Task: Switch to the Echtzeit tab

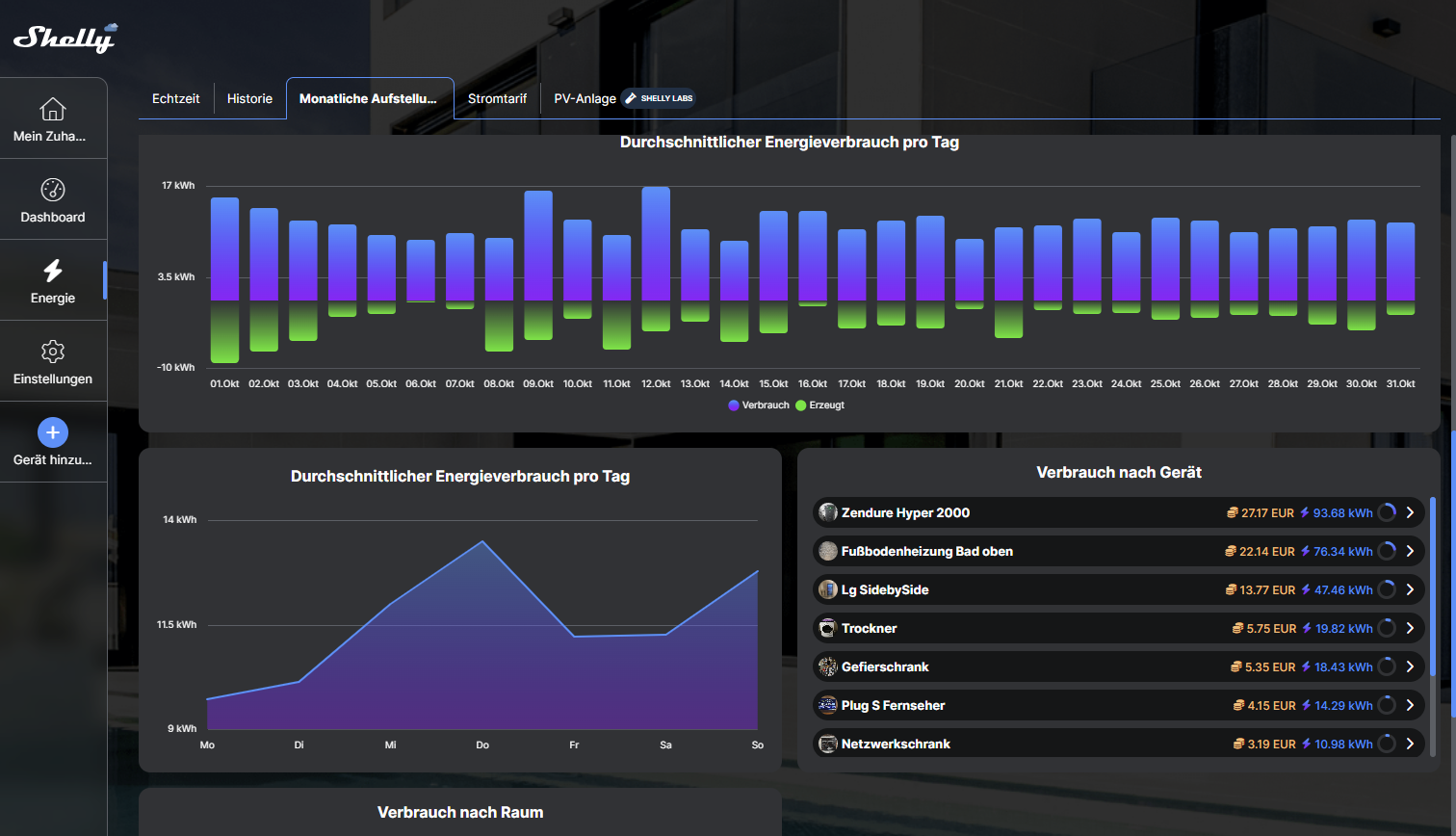Action: click(x=176, y=98)
